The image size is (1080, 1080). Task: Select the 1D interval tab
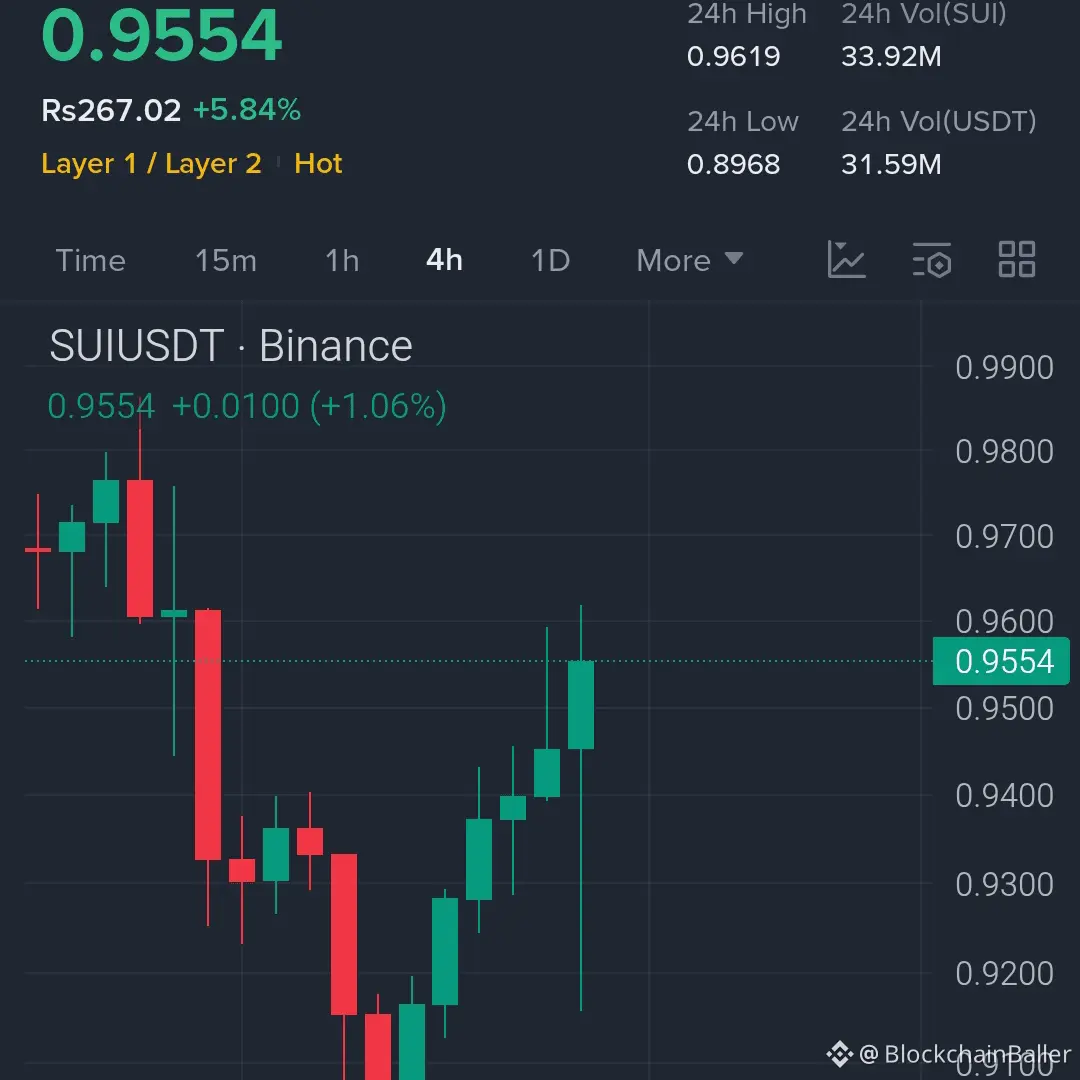pyautogui.click(x=550, y=260)
